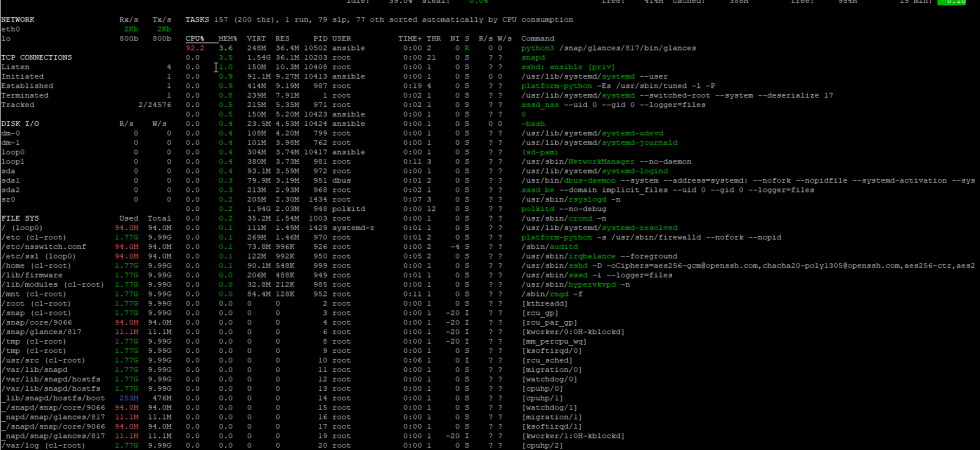Click the DISK I/O section heading
This screenshot has height=450, width=980.
coord(20,124)
